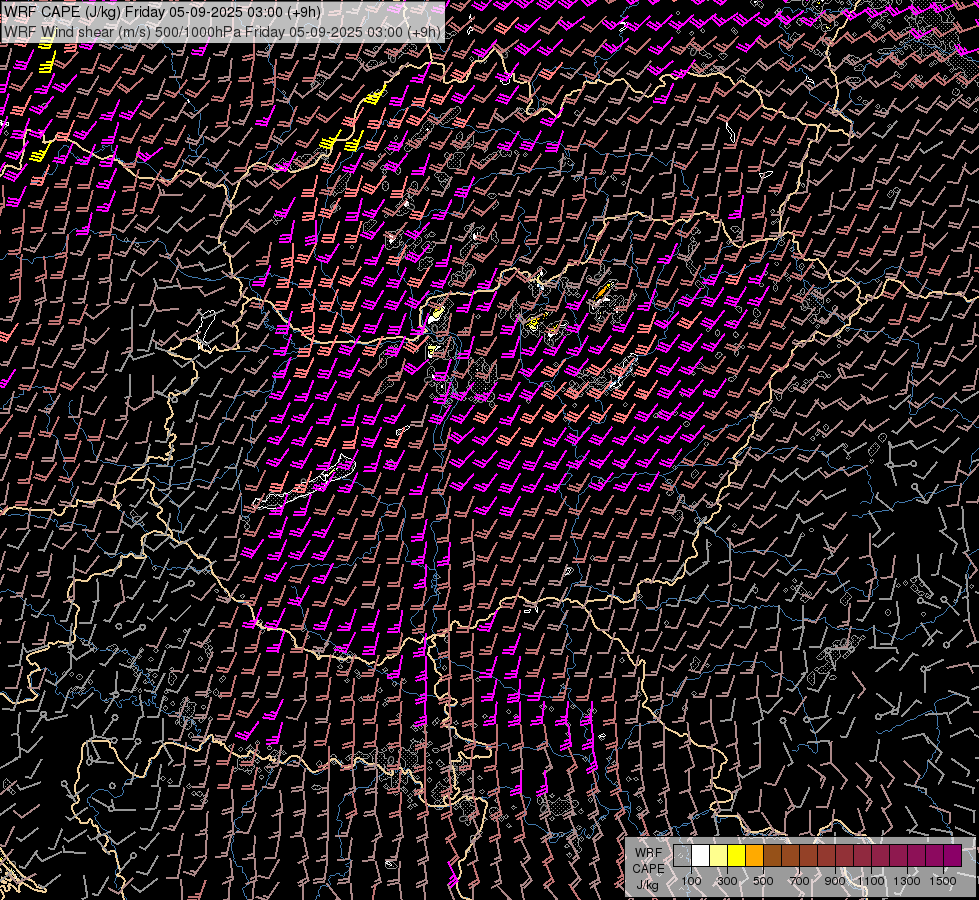Click the first brown swatch right of orange
The height and width of the screenshot is (900, 979).
pos(772,856)
